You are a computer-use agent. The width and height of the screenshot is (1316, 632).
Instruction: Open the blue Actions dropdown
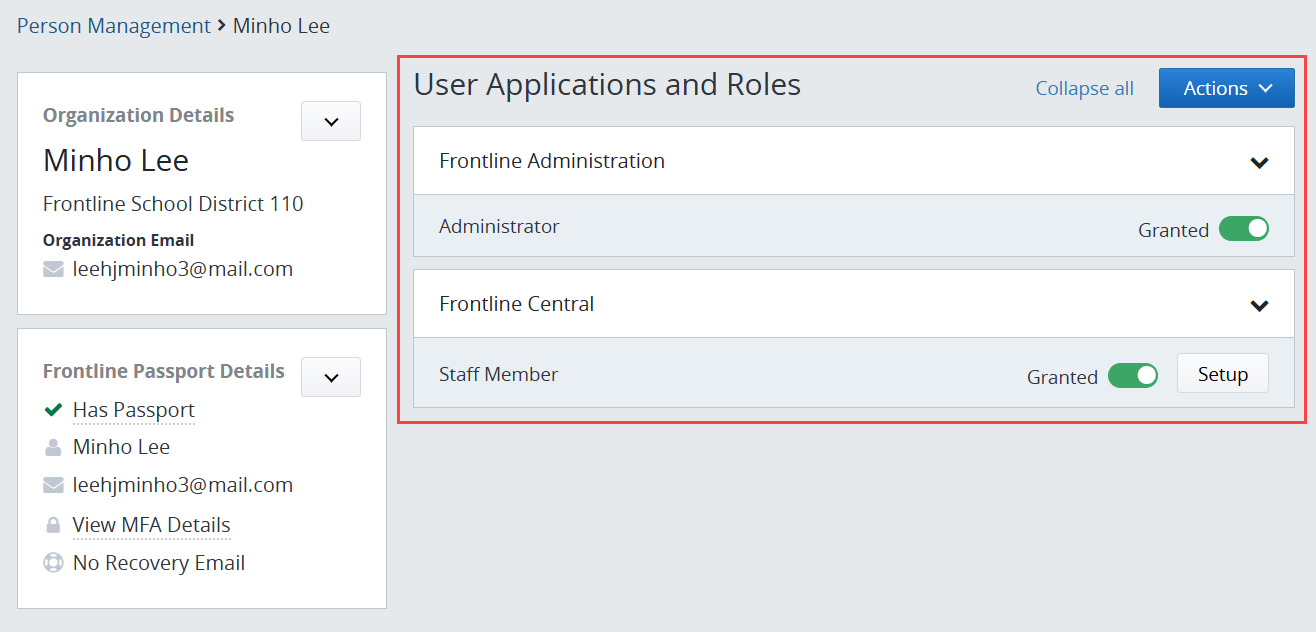tap(1227, 88)
